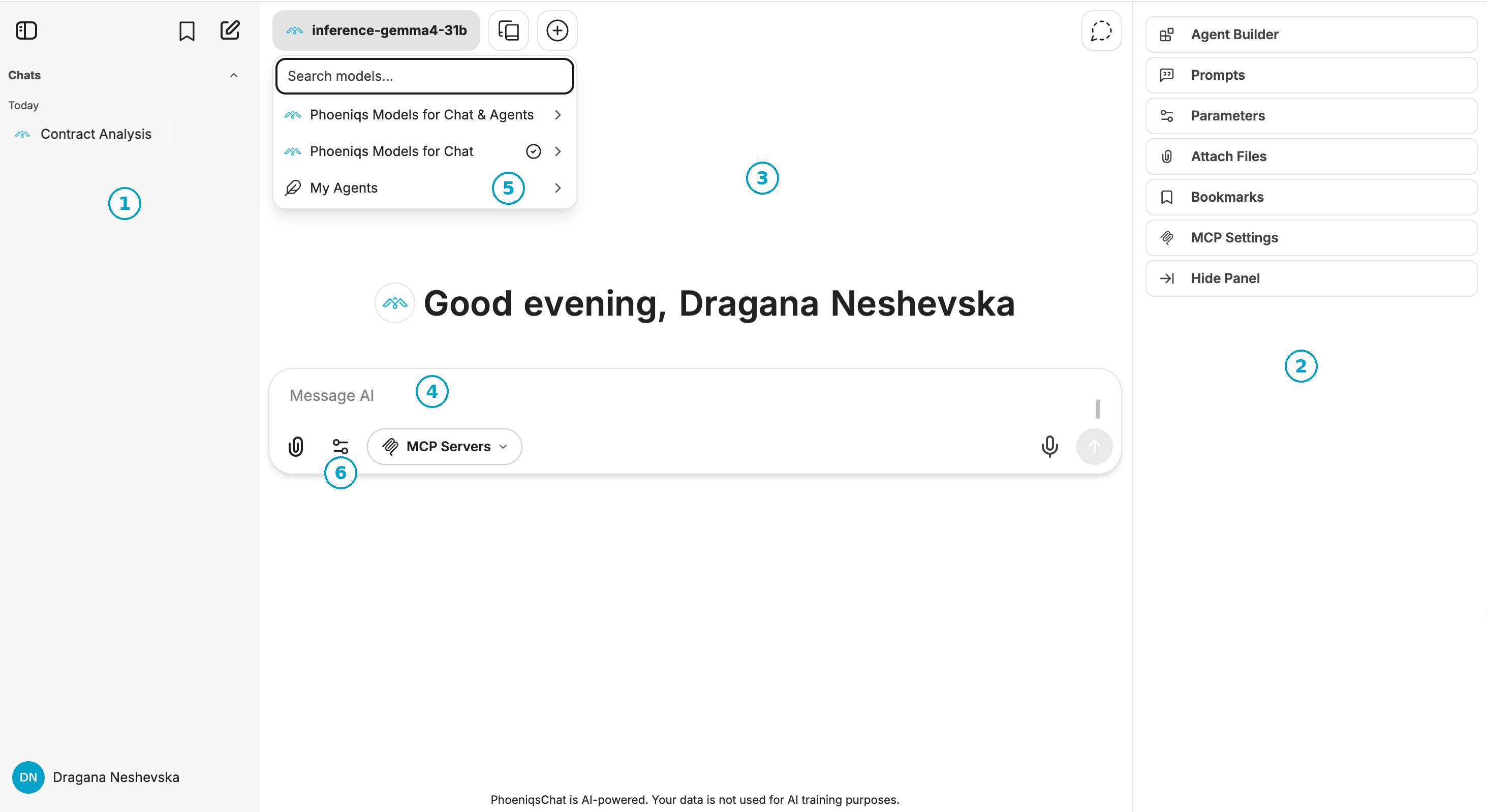Collapse the Chats section chevron
Image resolution: width=1487 pixels, height=812 pixels.
234,75
